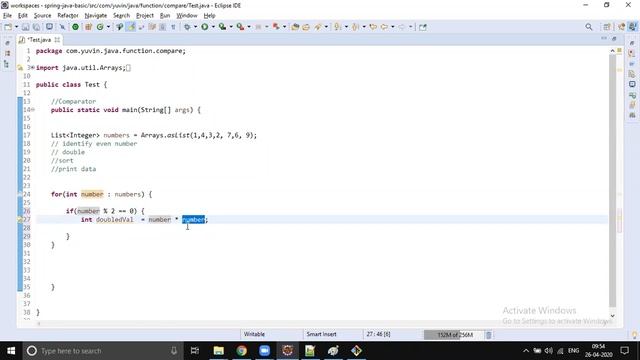Click the green circle toolbar icon

75,27
